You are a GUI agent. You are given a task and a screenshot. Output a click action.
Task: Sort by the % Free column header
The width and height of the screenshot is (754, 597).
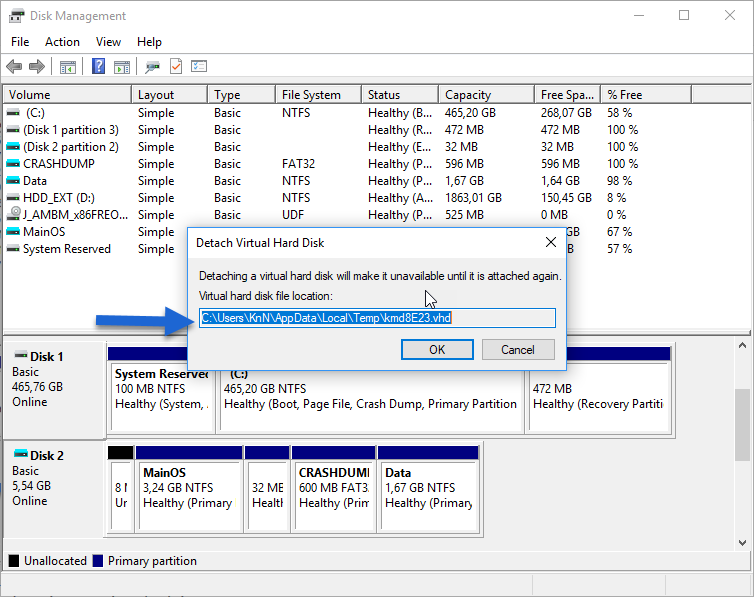tap(646, 95)
